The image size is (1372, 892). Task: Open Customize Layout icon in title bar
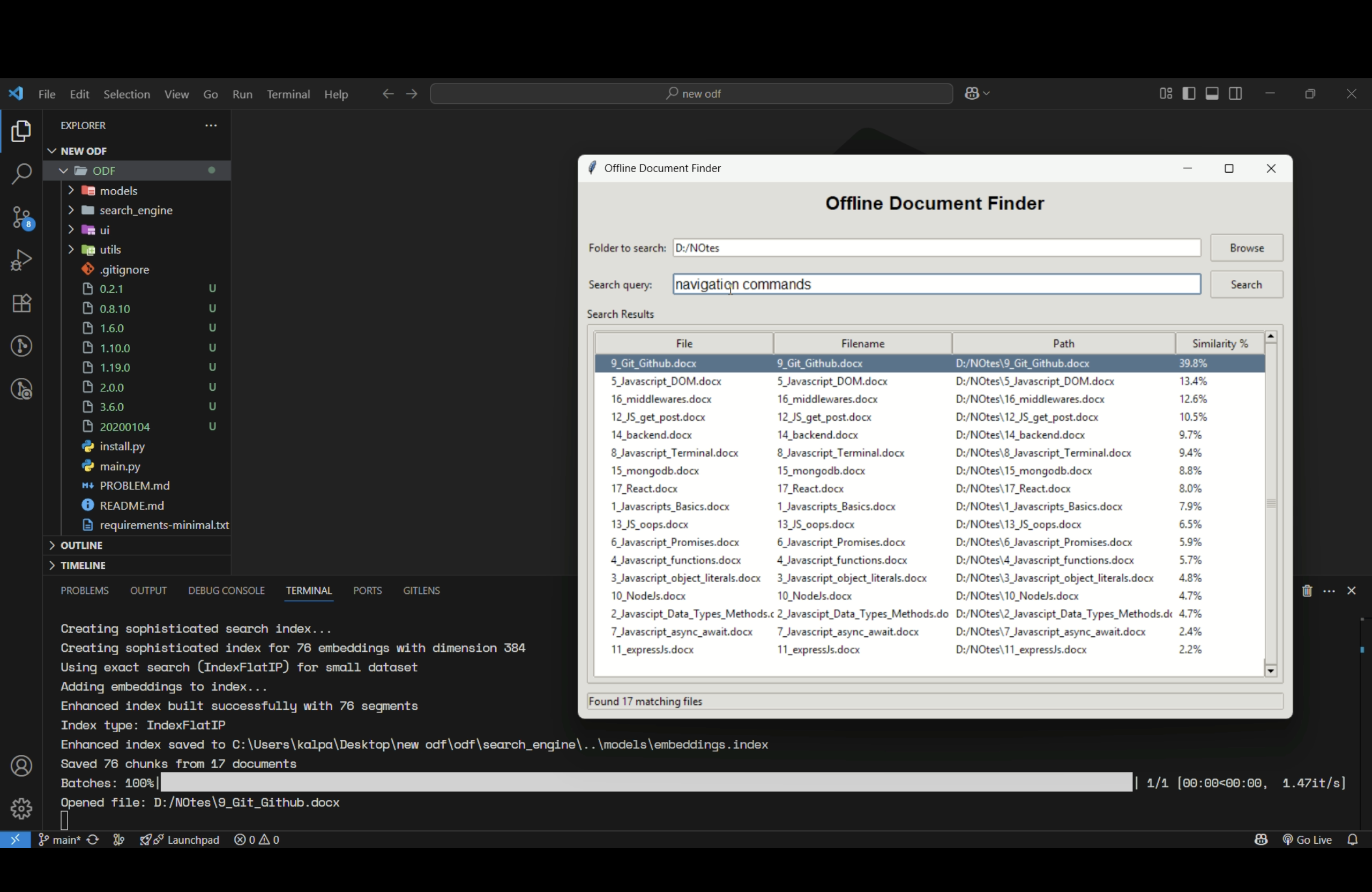[1166, 93]
